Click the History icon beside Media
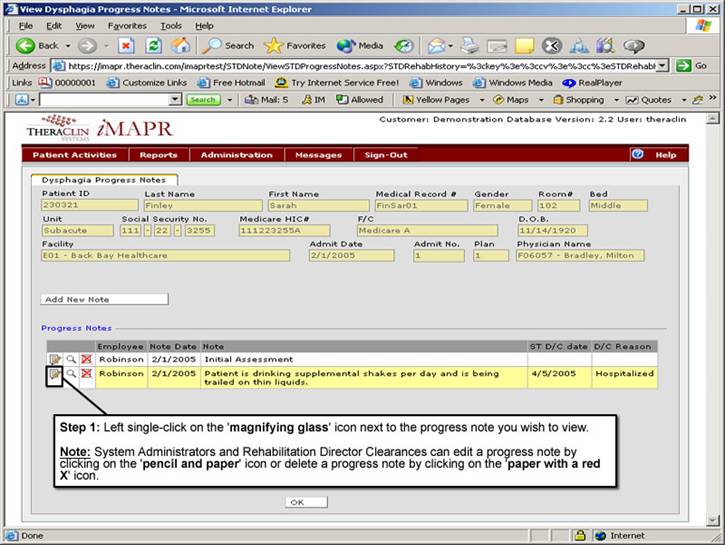Screen dimensions: 725x545 (403, 45)
